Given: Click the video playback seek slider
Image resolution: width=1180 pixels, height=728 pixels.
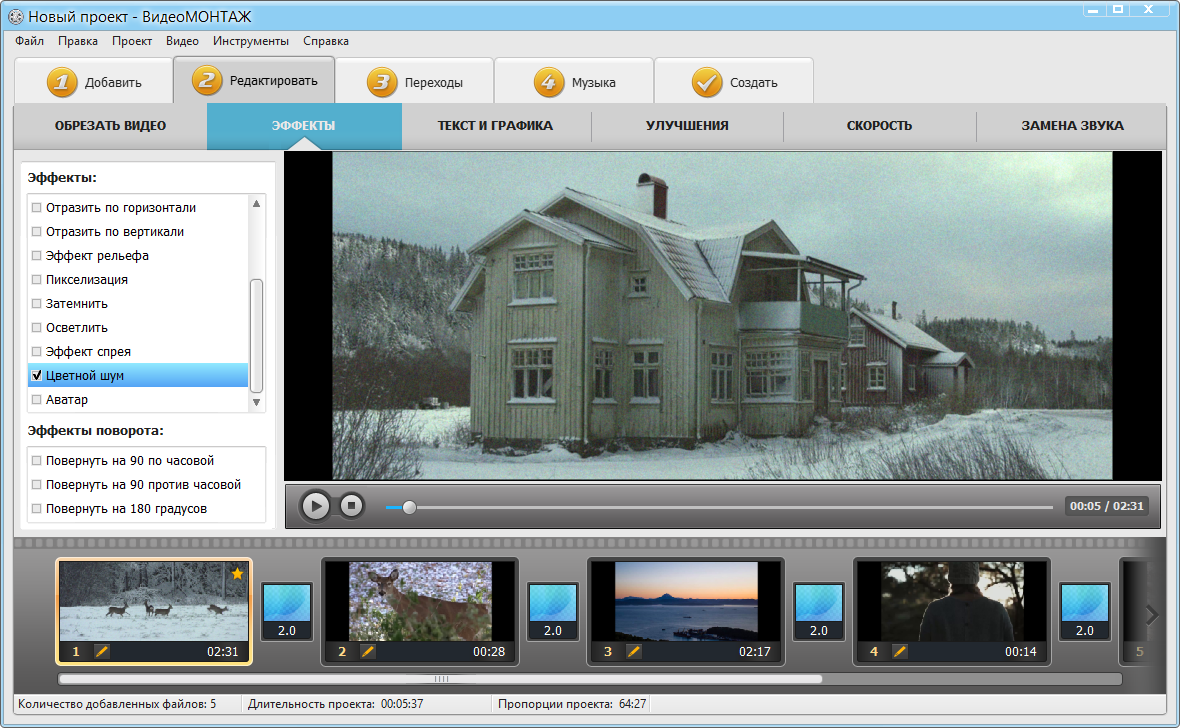Looking at the screenshot, I should tap(719, 507).
